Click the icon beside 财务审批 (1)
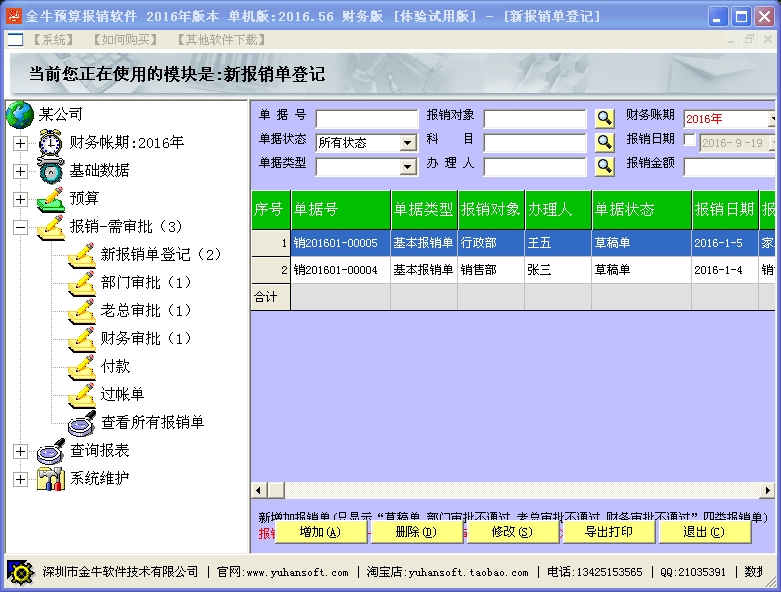781x592 pixels. click(x=82, y=339)
